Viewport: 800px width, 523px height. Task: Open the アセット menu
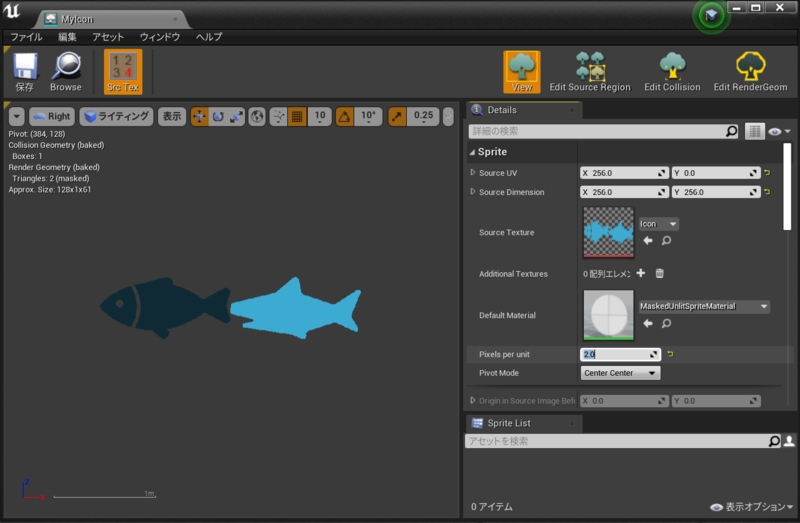108,37
